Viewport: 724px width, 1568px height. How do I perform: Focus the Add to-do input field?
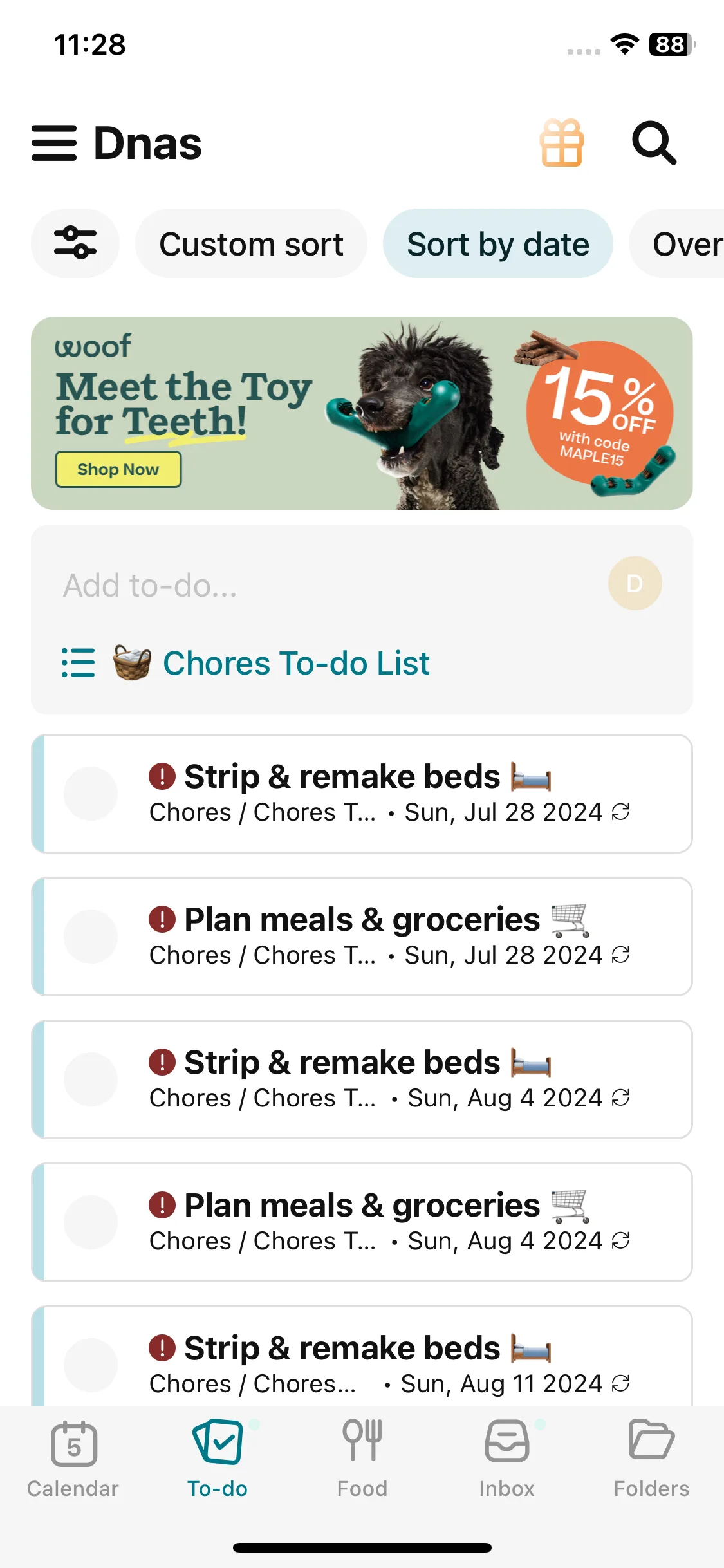coord(309,586)
